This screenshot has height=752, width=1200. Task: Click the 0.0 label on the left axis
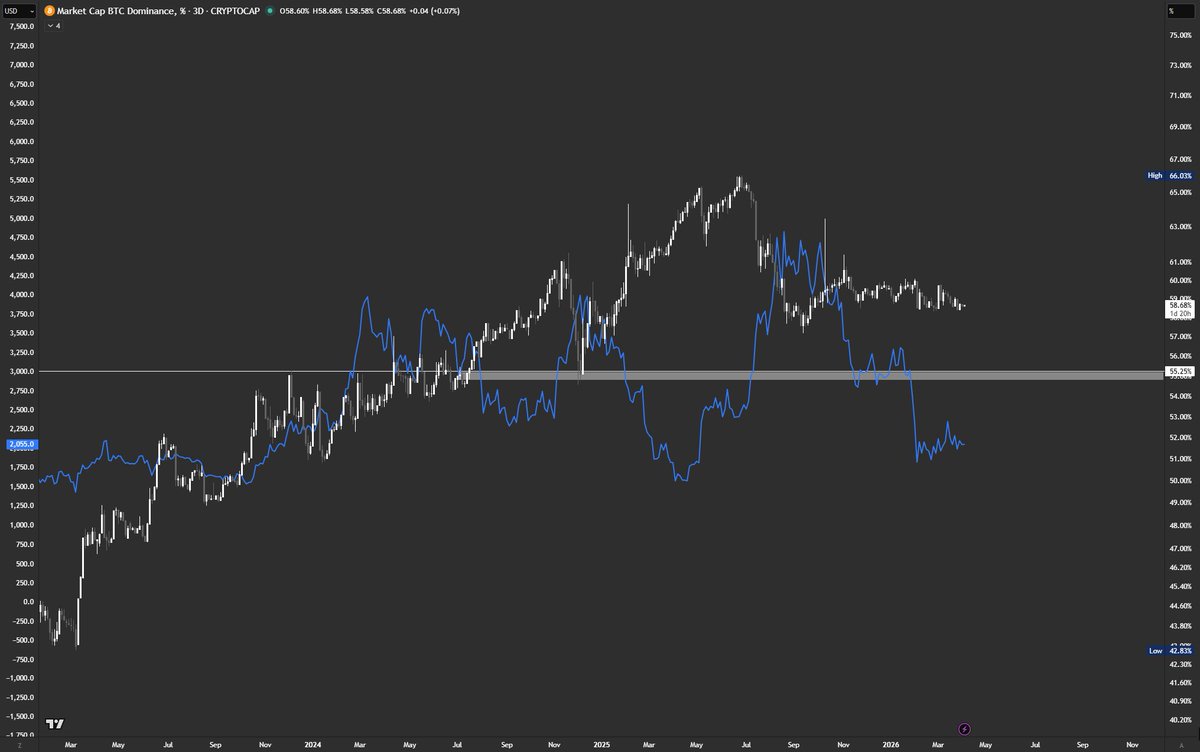tap(28, 601)
